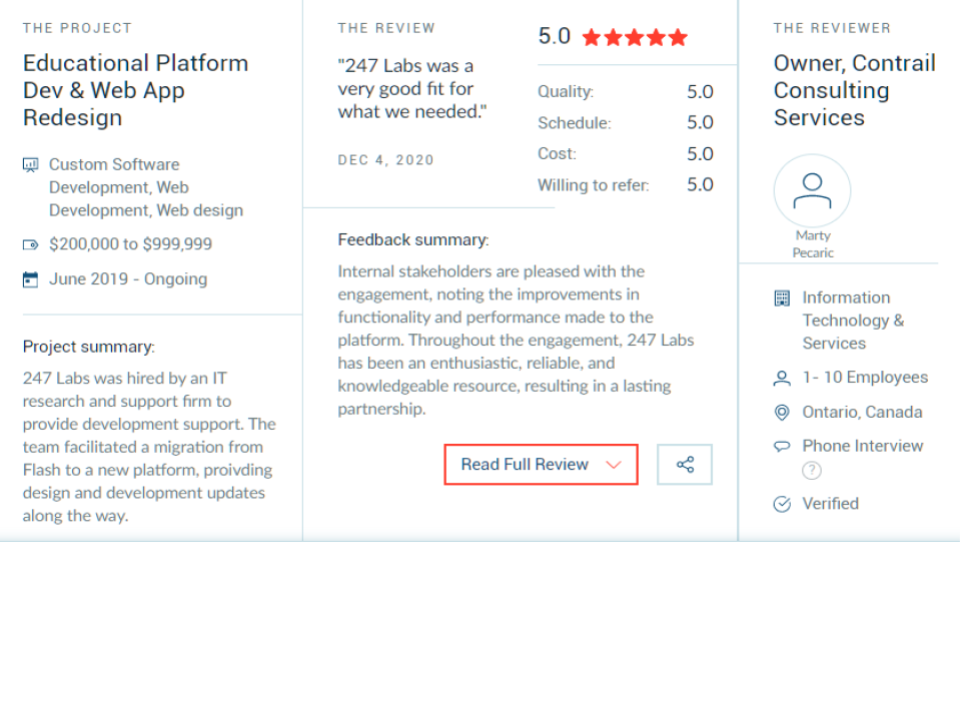The height and width of the screenshot is (720, 960).
Task: Click the Verified label
Action: click(830, 504)
